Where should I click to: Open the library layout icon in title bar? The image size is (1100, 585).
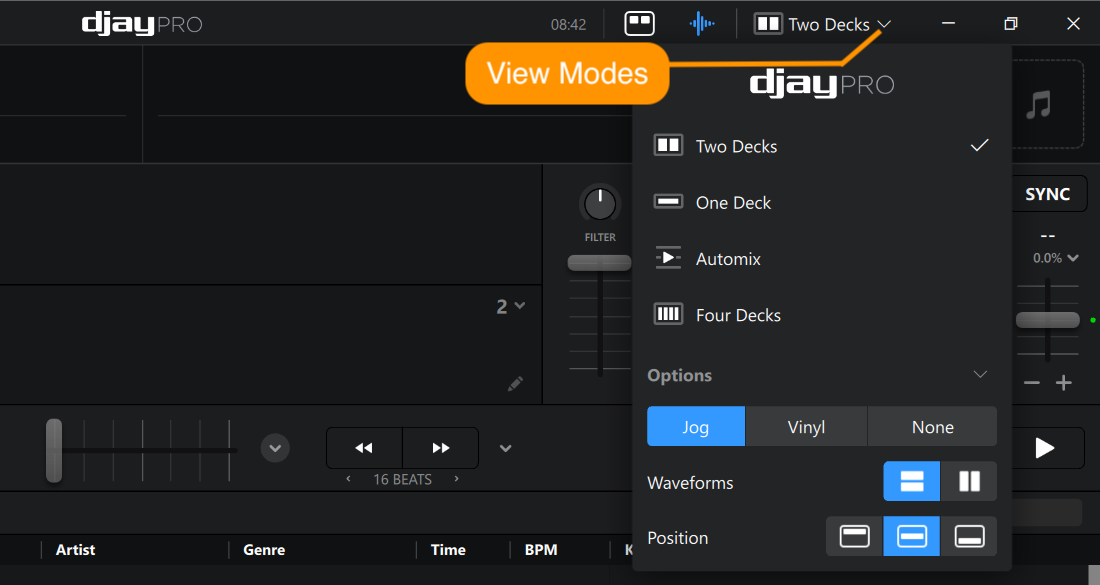point(639,24)
